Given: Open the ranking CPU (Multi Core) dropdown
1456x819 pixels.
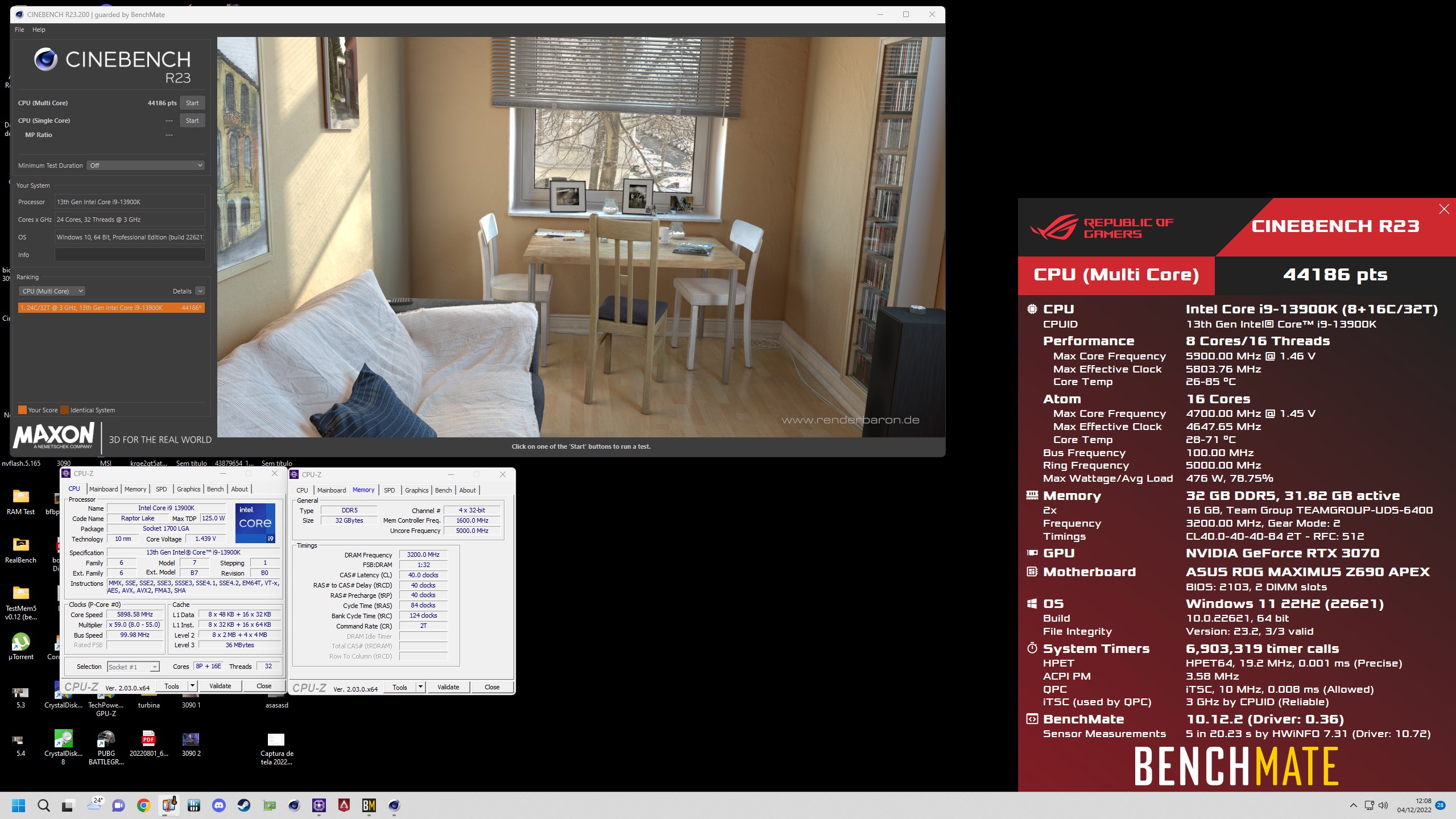Looking at the screenshot, I should click(52, 291).
